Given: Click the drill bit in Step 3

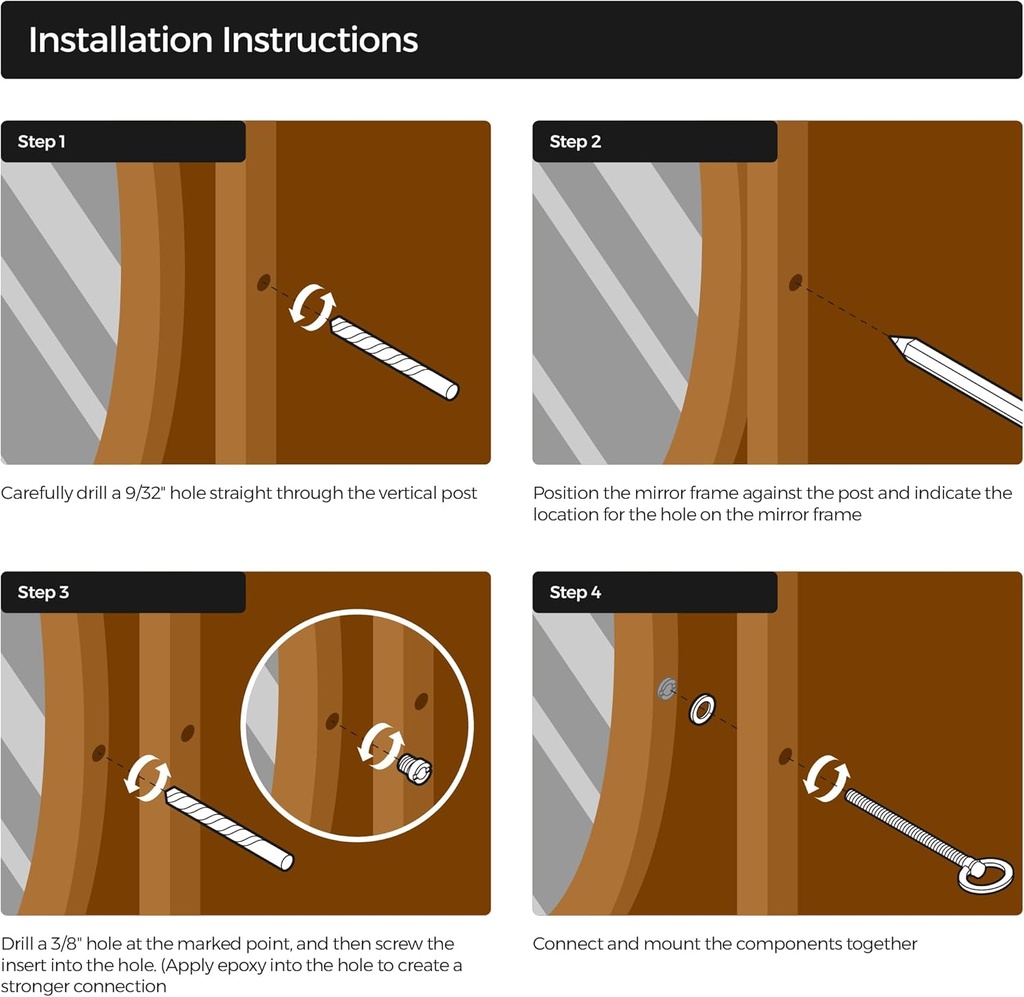Looking at the screenshot, I should (x=229, y=828).
